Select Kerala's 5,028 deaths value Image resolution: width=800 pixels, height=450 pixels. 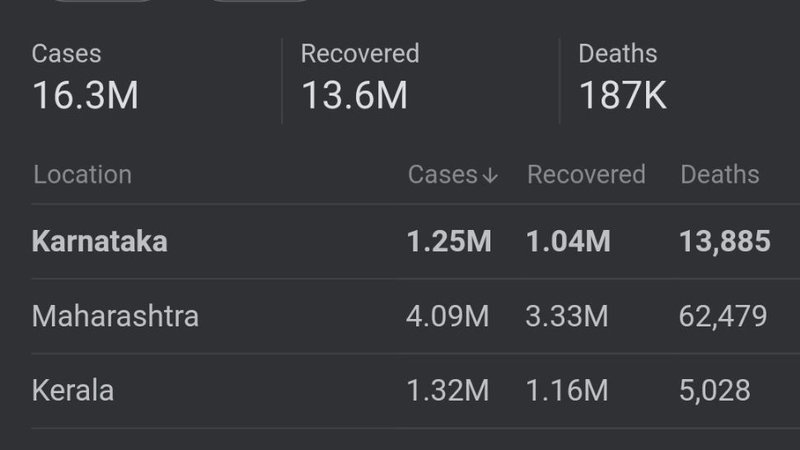coord(714,390)
